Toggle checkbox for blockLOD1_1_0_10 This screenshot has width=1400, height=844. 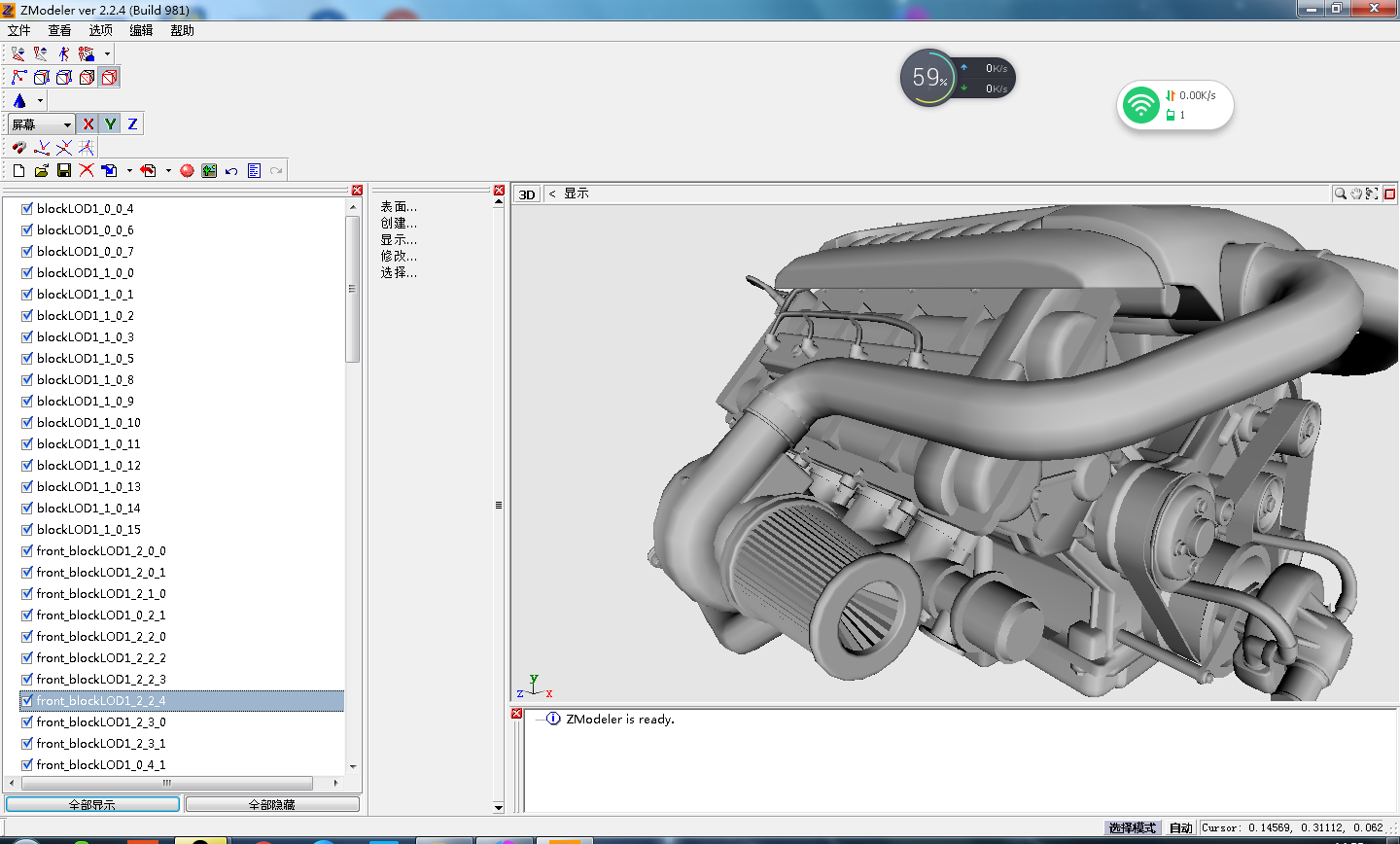[27, 422]
